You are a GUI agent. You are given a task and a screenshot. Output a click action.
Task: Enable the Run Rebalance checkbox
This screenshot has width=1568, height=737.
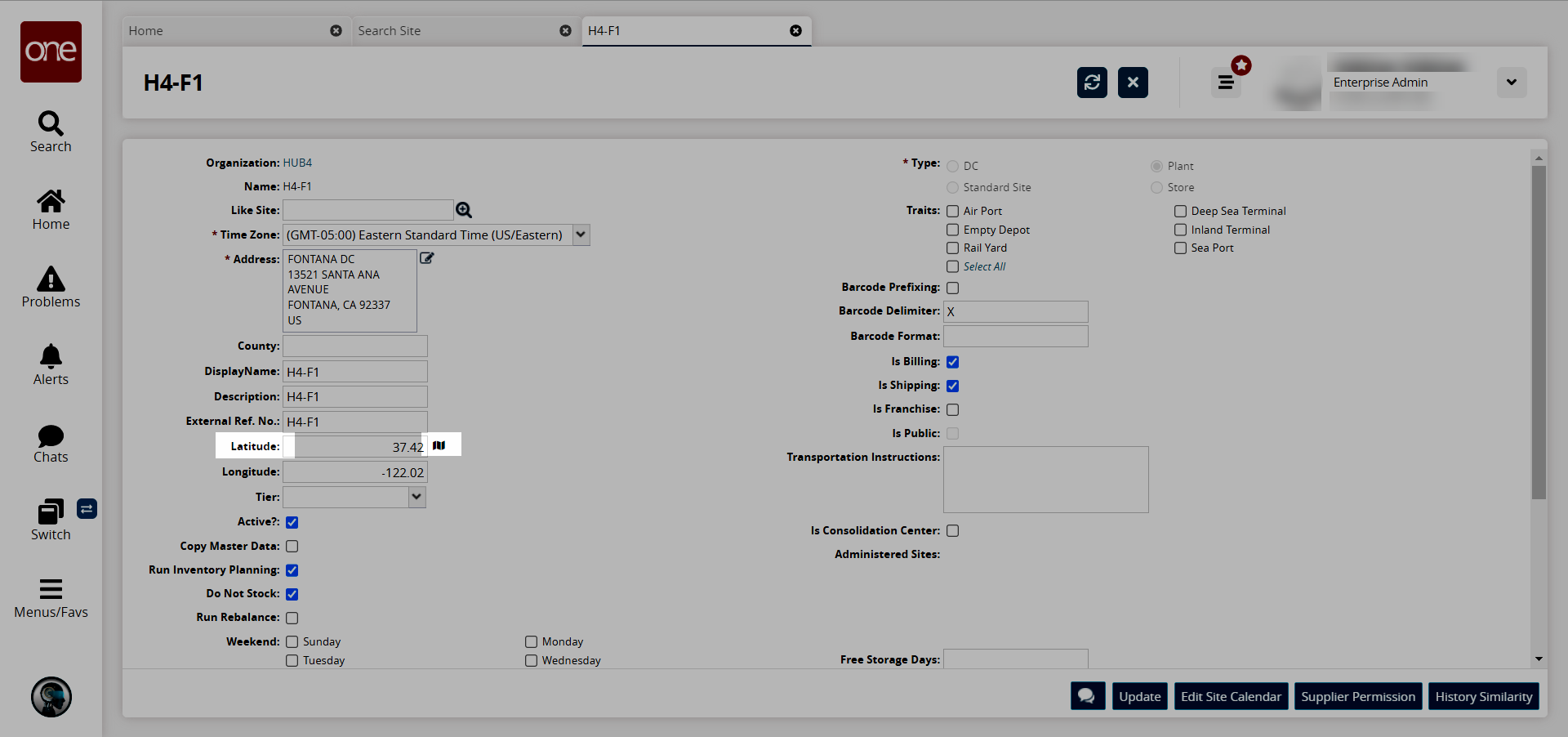[x=292, y=618]
